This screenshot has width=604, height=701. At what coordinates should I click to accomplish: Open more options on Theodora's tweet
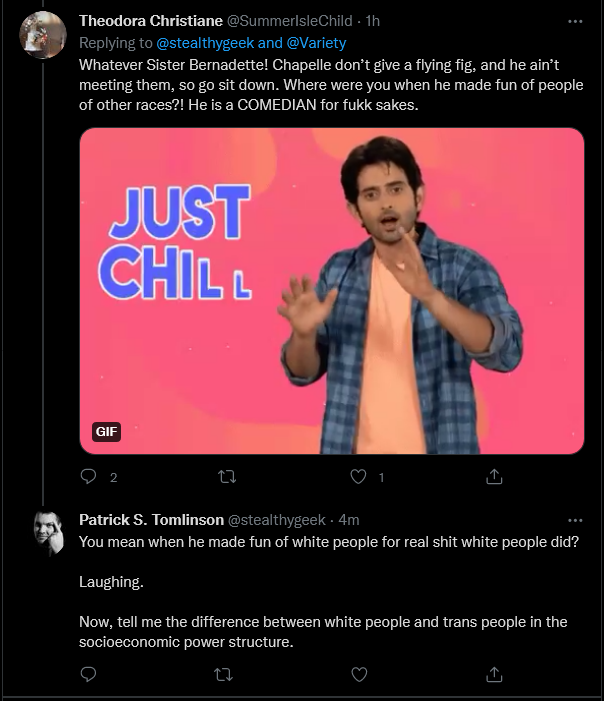[x=575, y=21]
